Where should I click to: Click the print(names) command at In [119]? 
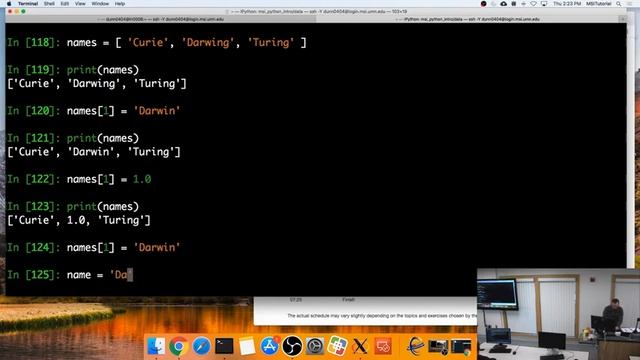coord(102,70)
